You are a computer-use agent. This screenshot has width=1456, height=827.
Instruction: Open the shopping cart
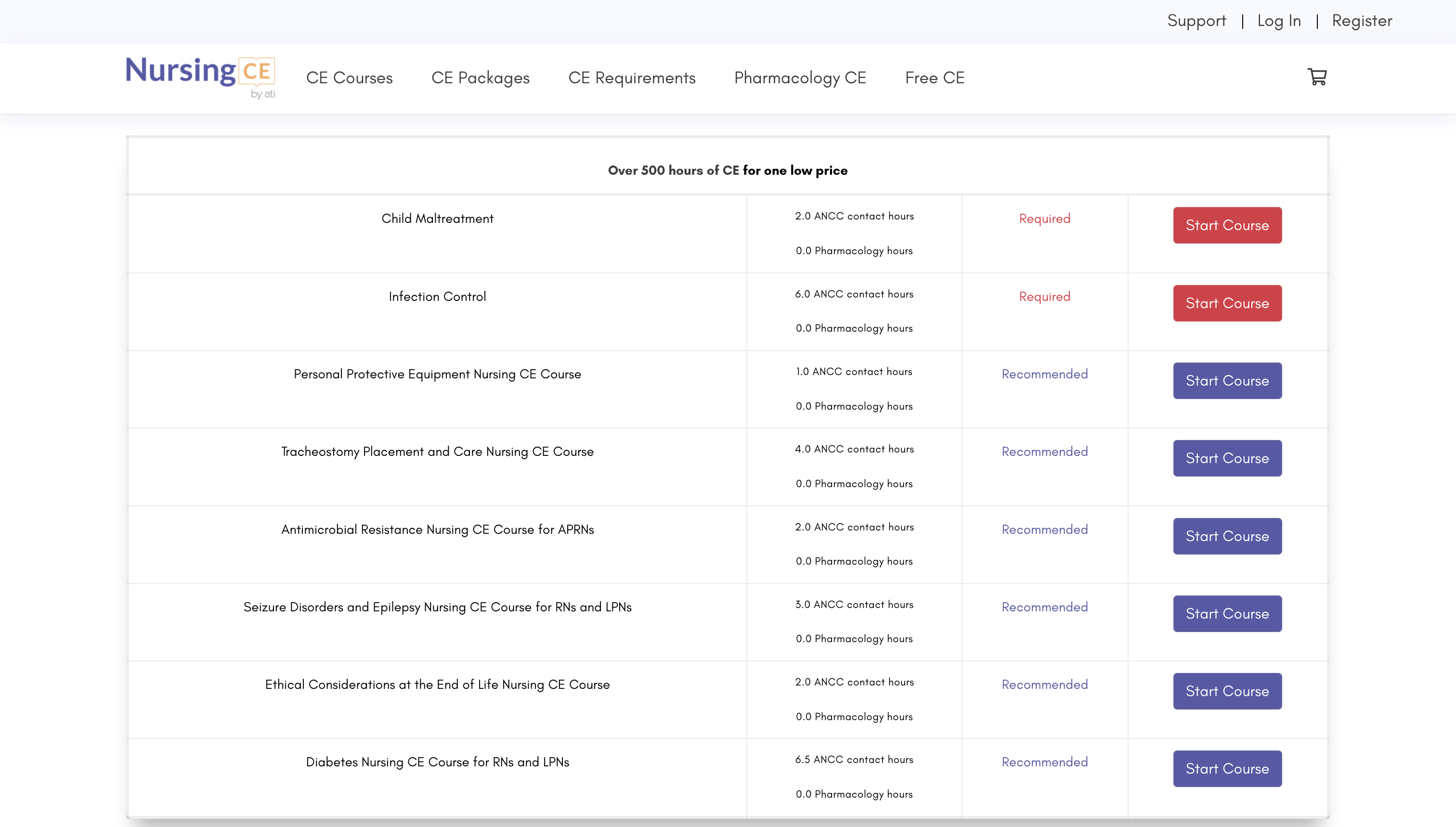click(1317, 77)
